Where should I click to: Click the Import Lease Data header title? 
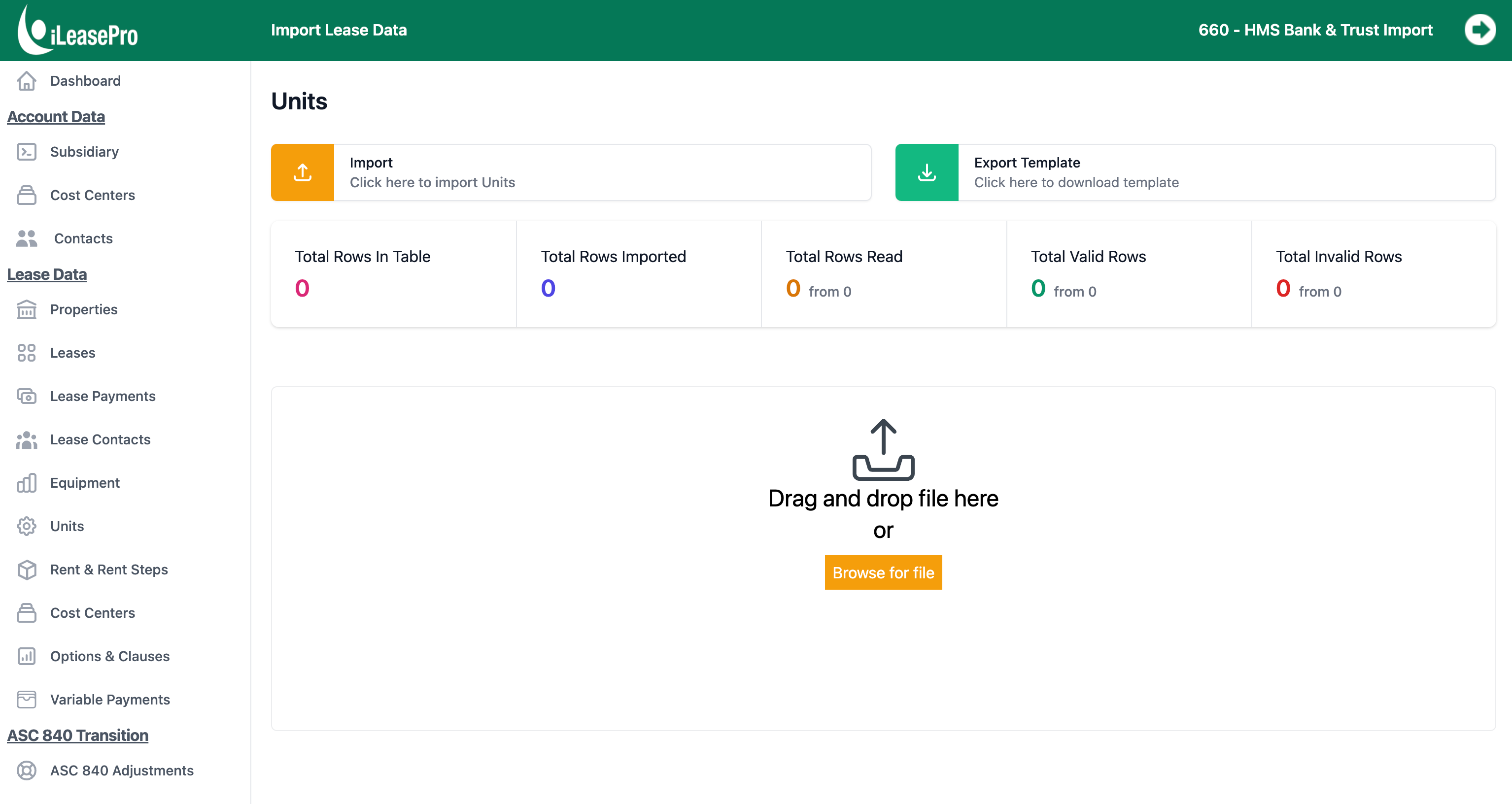click(339, 30)
